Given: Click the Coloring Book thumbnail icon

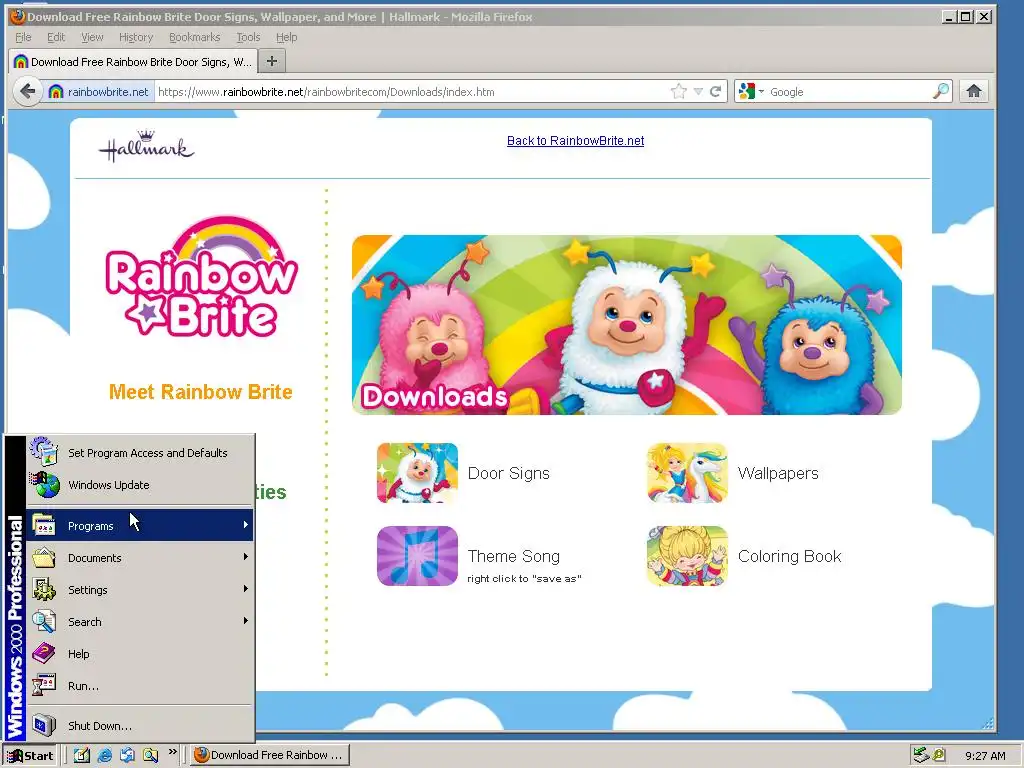Looking at the screenshot, I should click(x=687, y=556).
